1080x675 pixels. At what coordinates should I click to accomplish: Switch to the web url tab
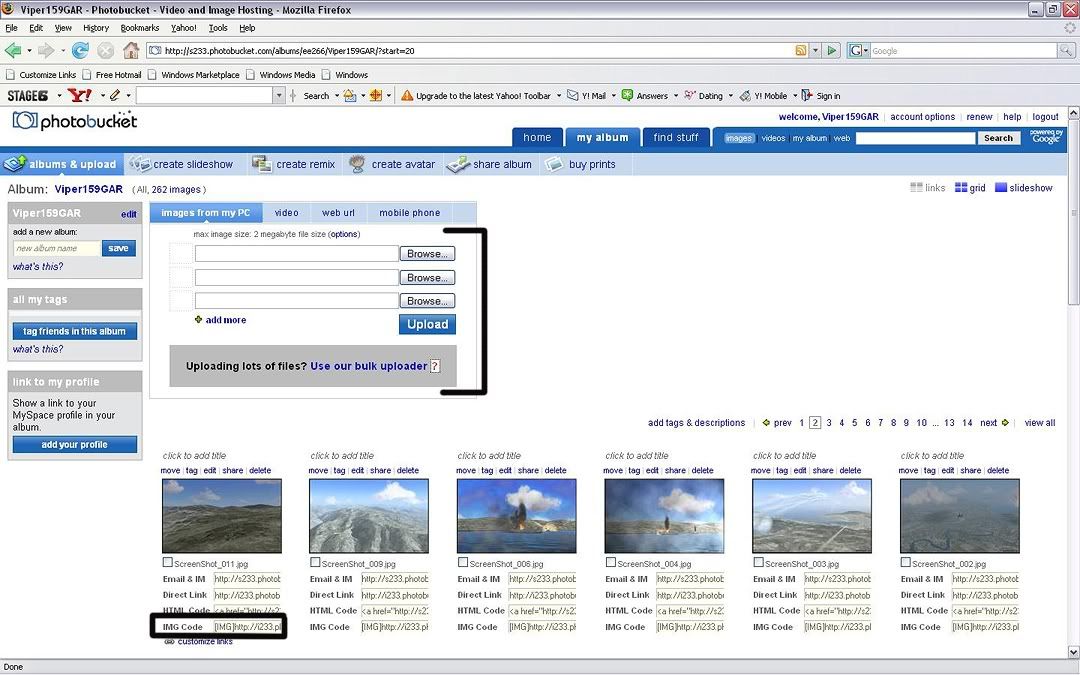click(338, 213)
